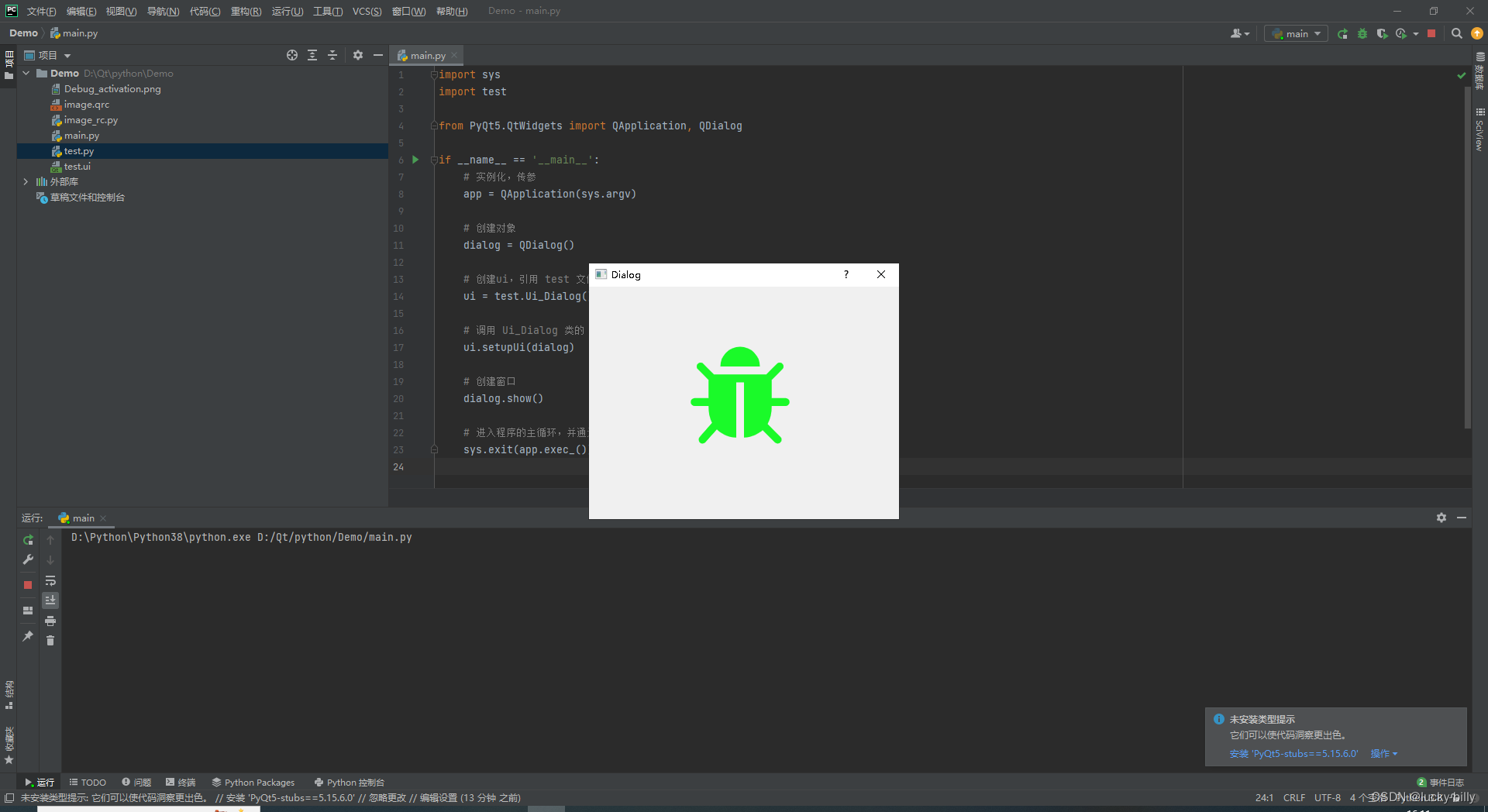
Task: Open project panel gear options
Action: [358, 55]
